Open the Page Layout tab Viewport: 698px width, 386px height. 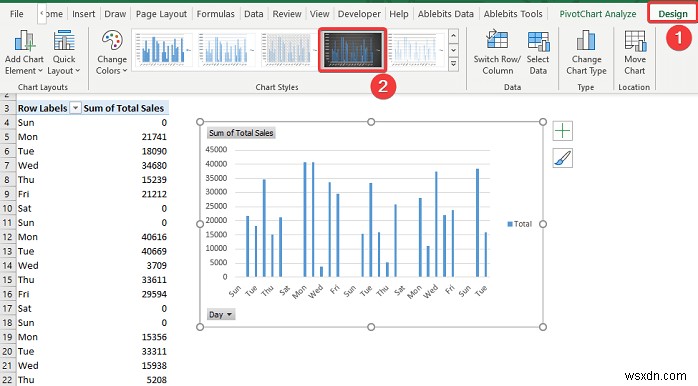[x=161, y=14]
